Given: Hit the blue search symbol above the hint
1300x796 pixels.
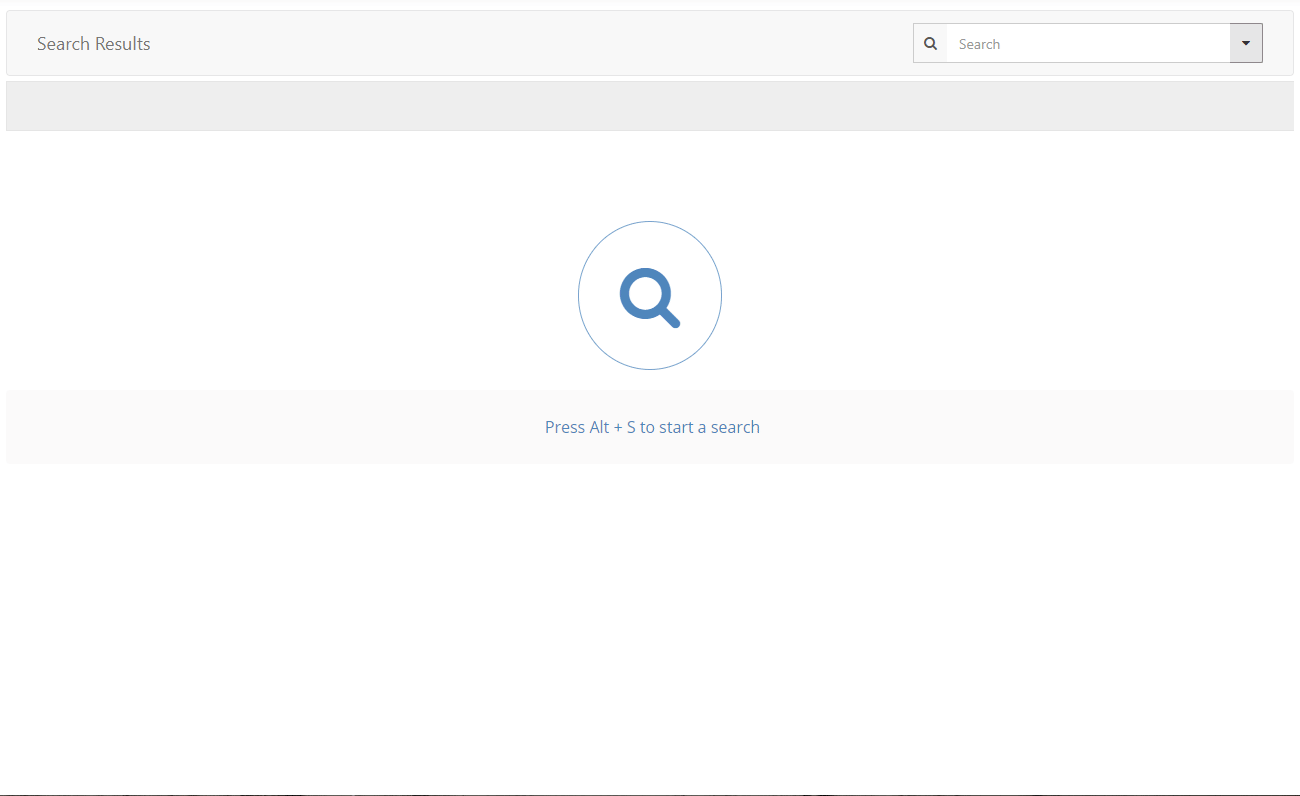Looking at the screenshot, I should tap(650, 297).
